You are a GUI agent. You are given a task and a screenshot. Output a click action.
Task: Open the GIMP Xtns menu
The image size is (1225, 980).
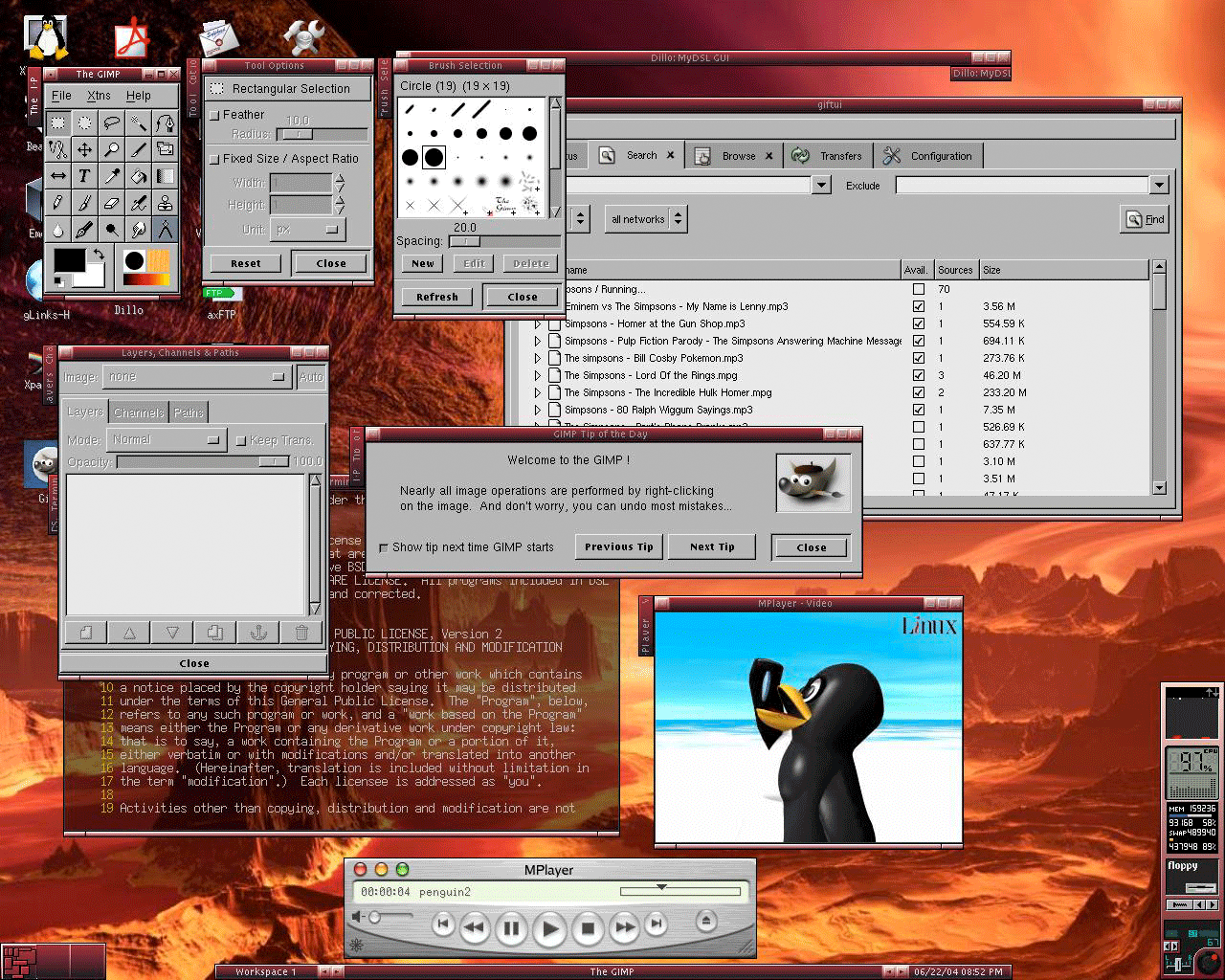pyautogui.click(x=99, y=96)
